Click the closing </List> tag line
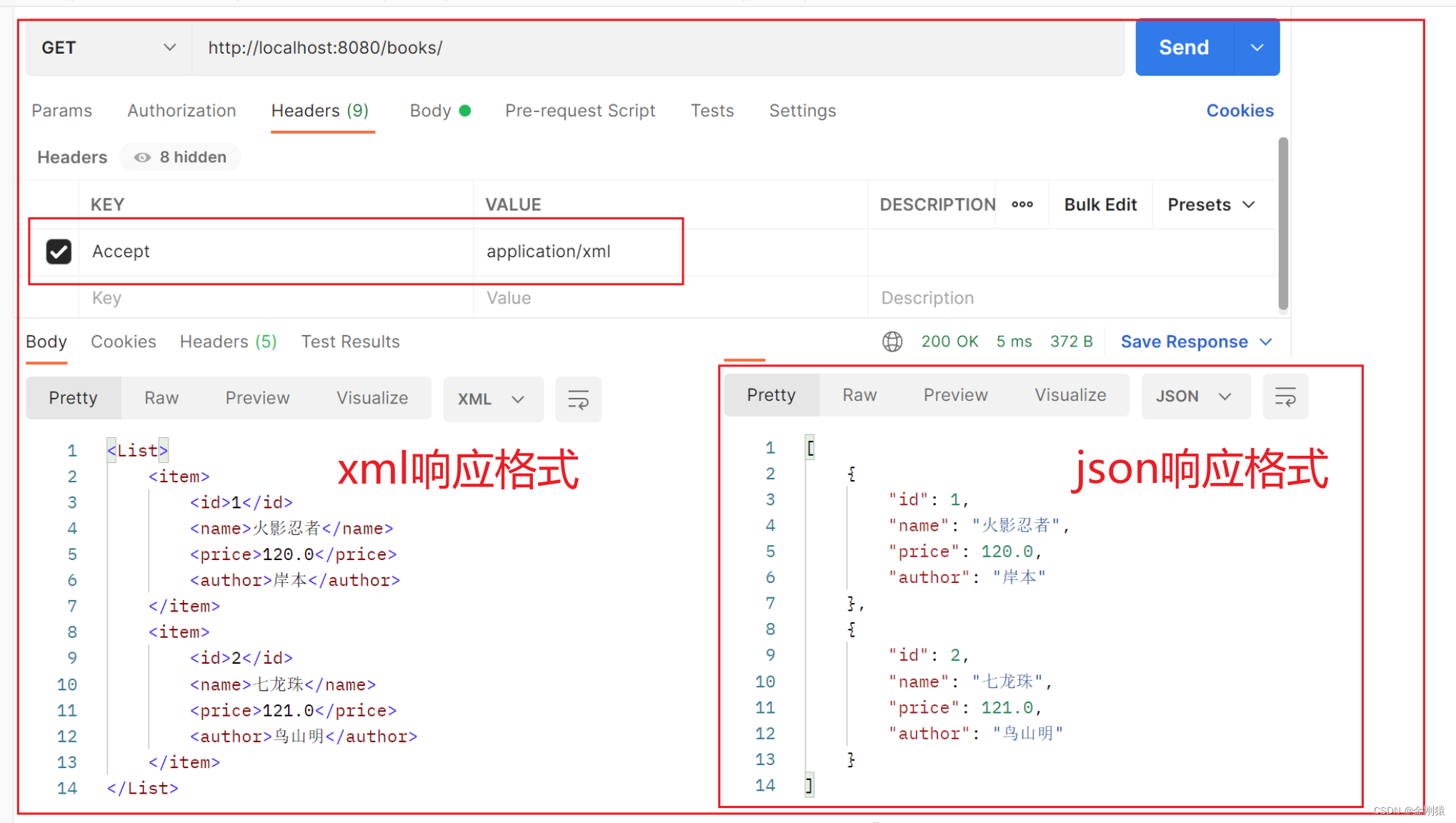Viewport: 1456px width, 823px height. (x=142, y=788)
